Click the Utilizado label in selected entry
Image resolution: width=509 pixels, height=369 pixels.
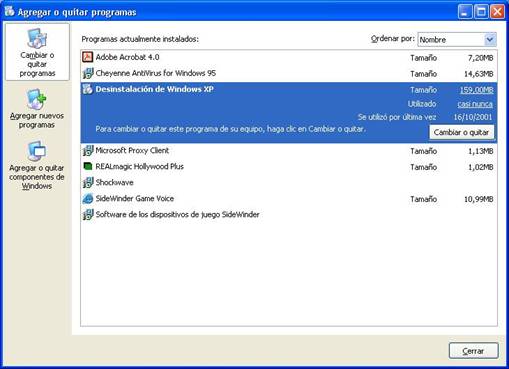coord(422,104)
